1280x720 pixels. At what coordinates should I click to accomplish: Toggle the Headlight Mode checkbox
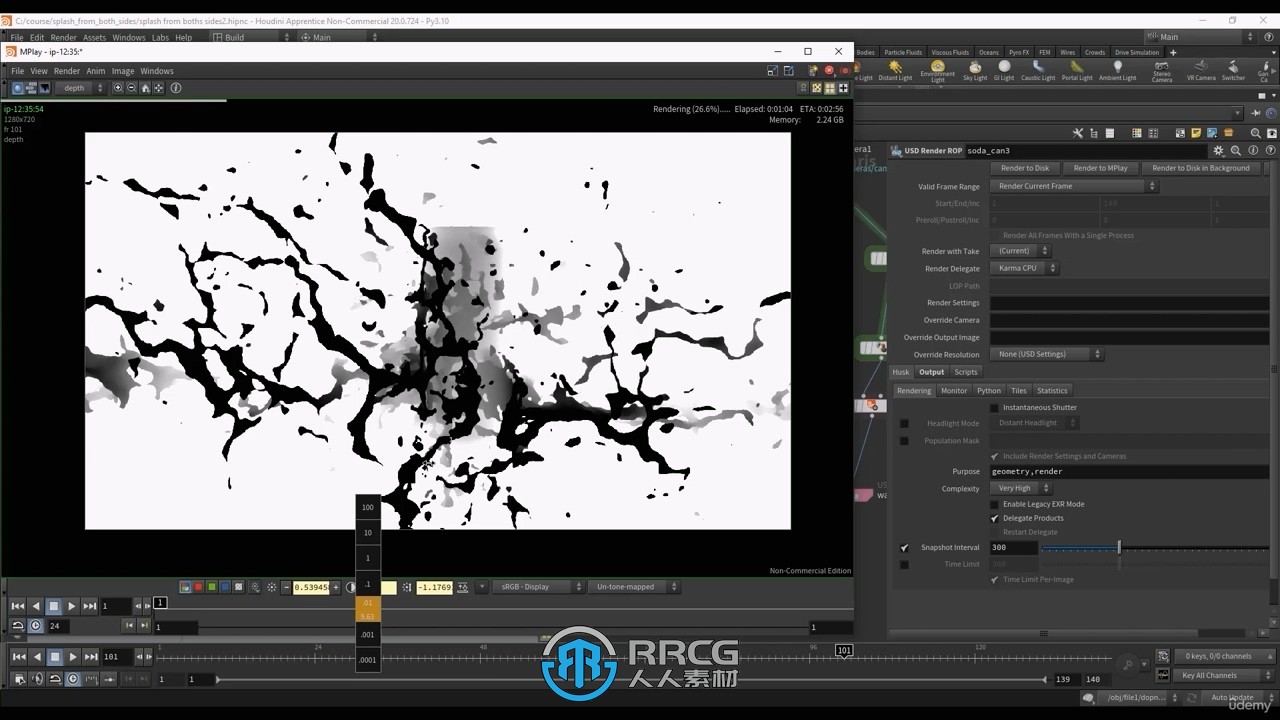[x=904, y=424]
